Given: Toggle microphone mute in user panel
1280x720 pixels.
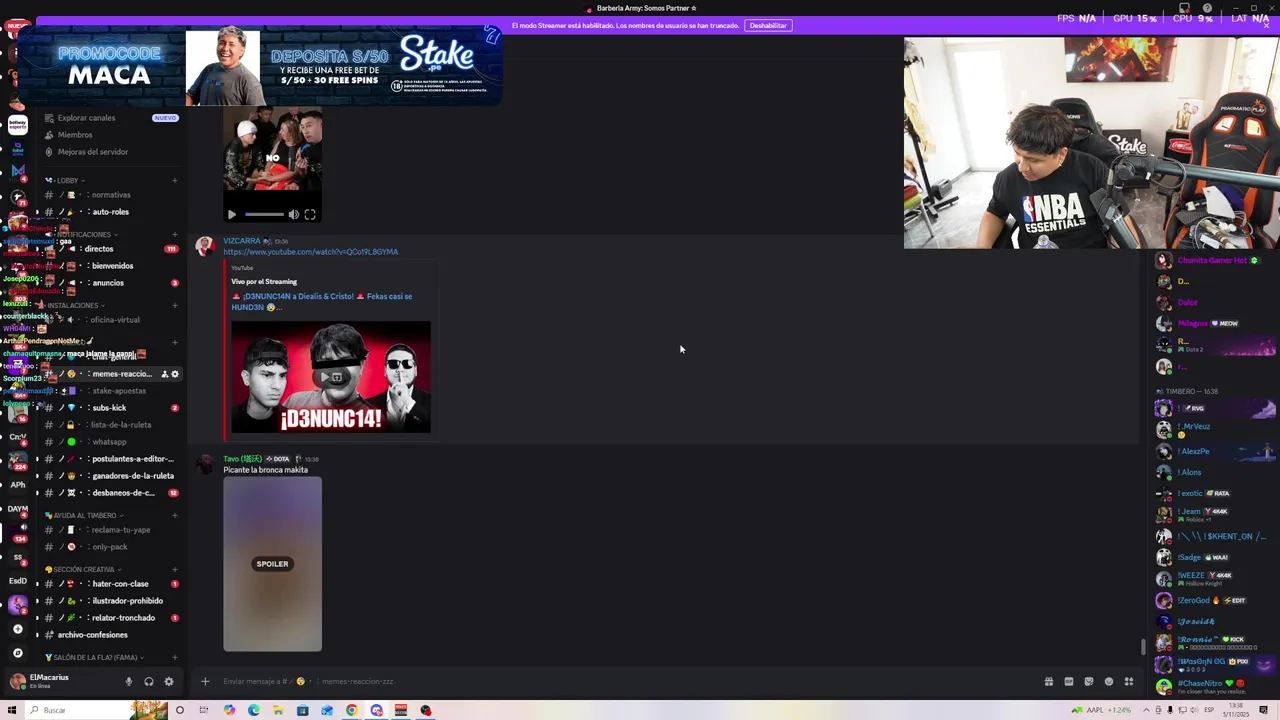Looking at the screenshot, I should click(x=128, y=682).
